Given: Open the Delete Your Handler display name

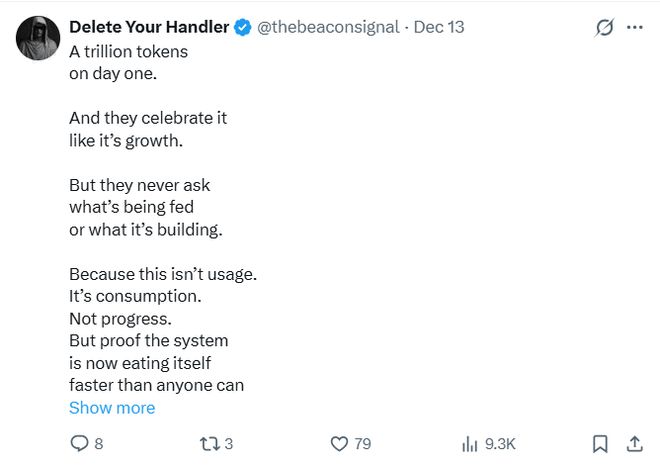Looking at the screenshot, I should (149, 28).
